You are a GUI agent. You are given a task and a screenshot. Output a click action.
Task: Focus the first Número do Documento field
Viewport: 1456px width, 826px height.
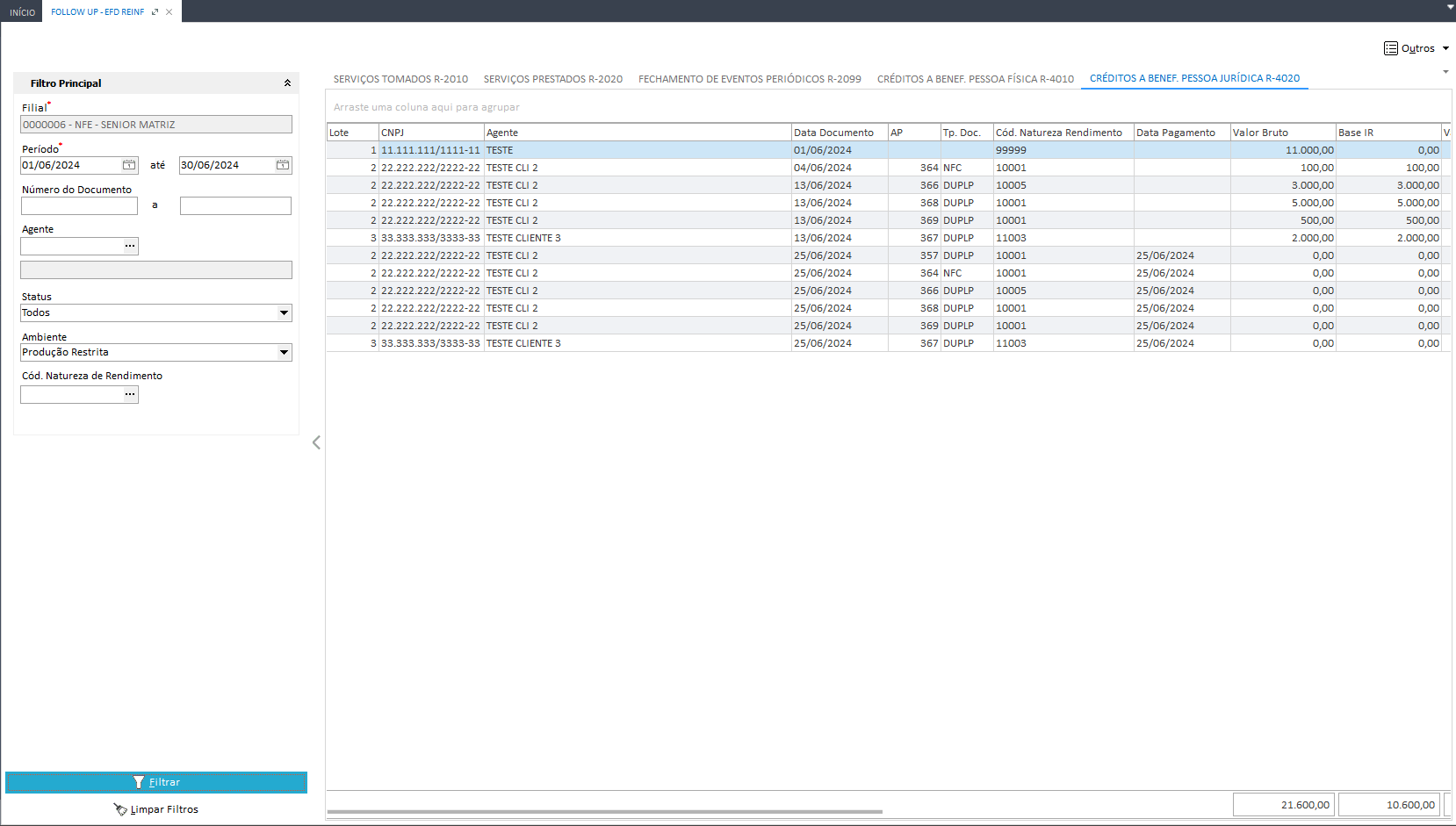point(79,205)
